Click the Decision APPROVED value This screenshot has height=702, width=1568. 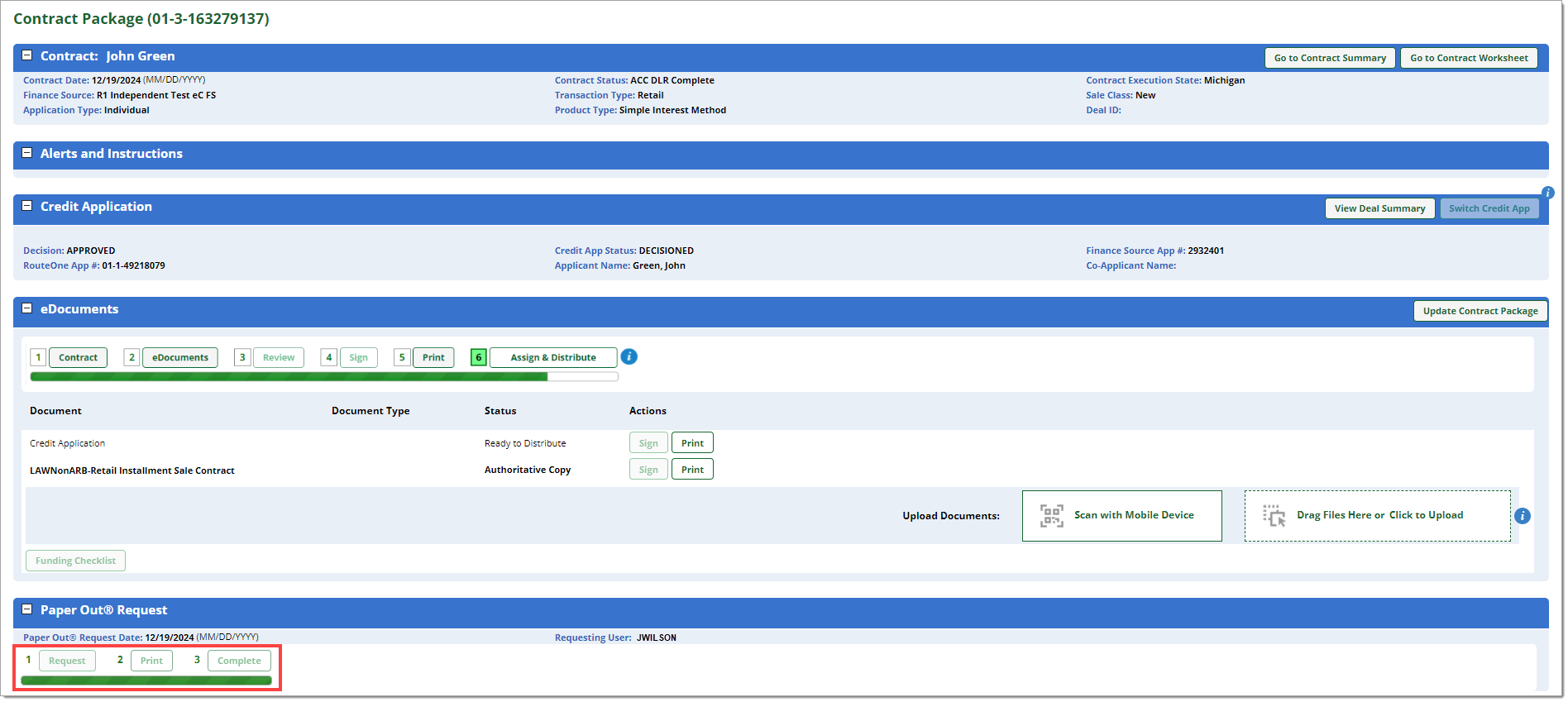tap(91, 251)
